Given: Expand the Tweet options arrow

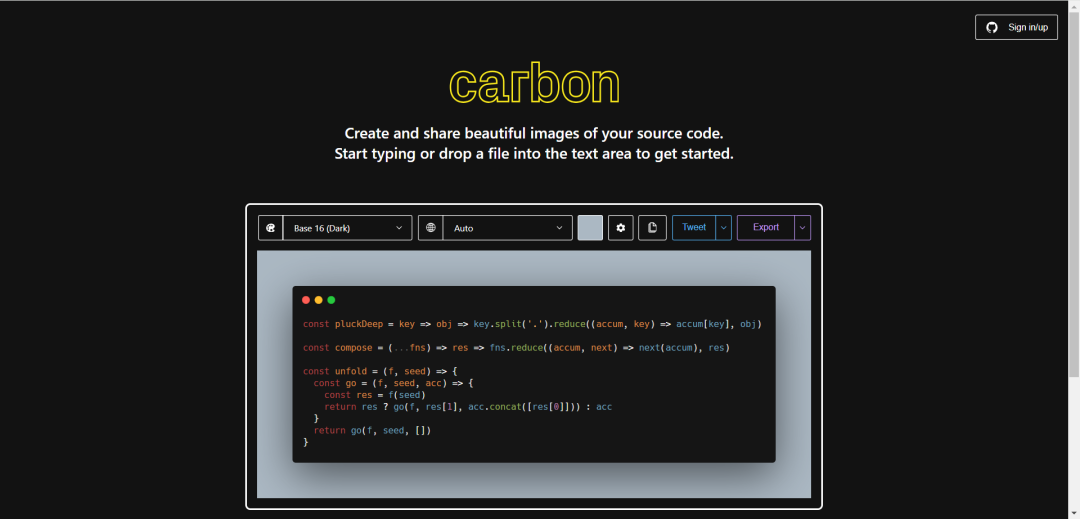Looking at the screenshot, I should point(723,227).
